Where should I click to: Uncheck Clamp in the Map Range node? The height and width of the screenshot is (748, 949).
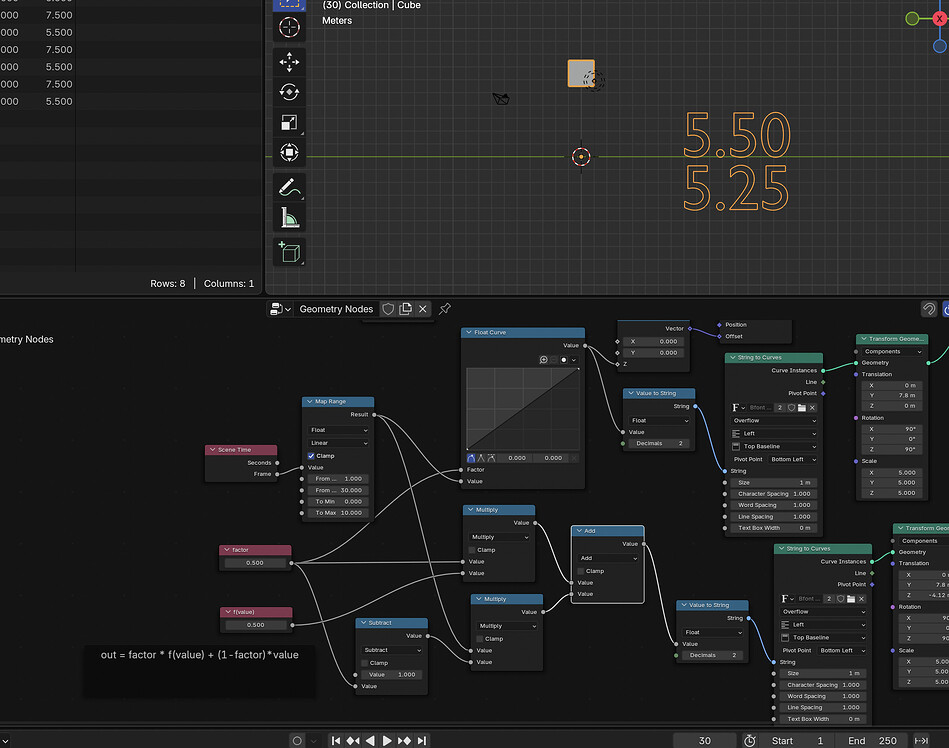point(311,456)
